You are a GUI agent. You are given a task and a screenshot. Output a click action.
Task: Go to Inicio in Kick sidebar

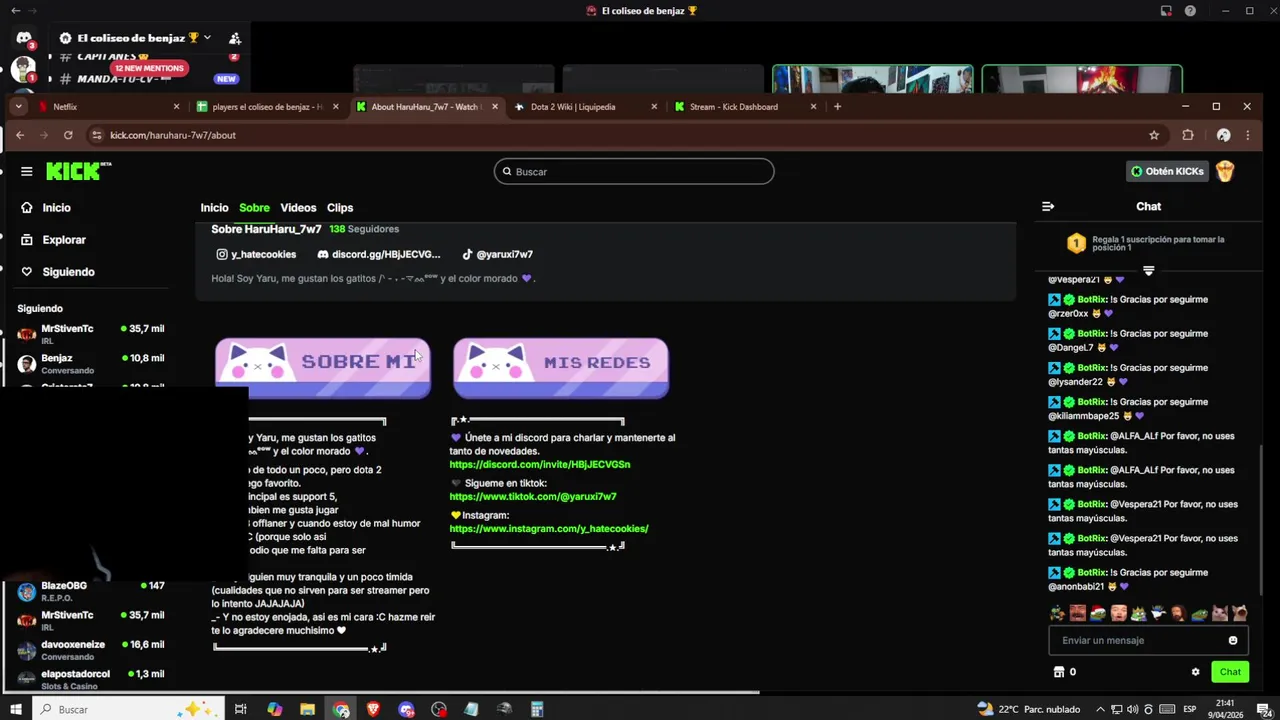click(x=56, y=208)
